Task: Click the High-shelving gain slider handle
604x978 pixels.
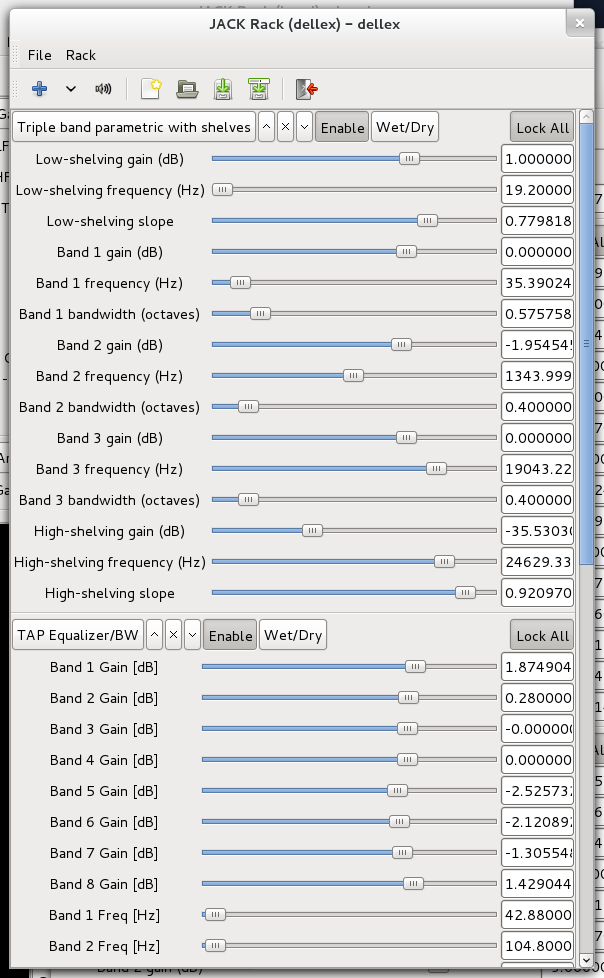Action: [312, 531]
